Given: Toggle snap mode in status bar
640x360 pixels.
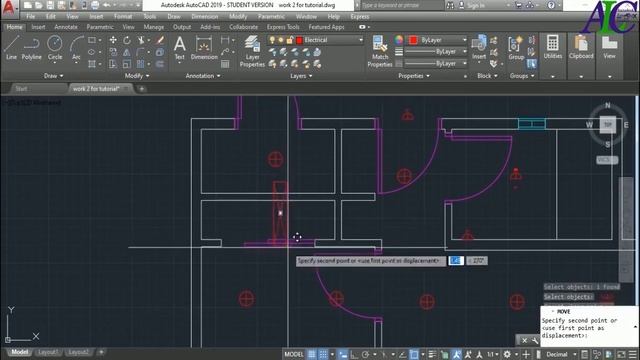Looking at the screenshot, I should click(323, 354).
